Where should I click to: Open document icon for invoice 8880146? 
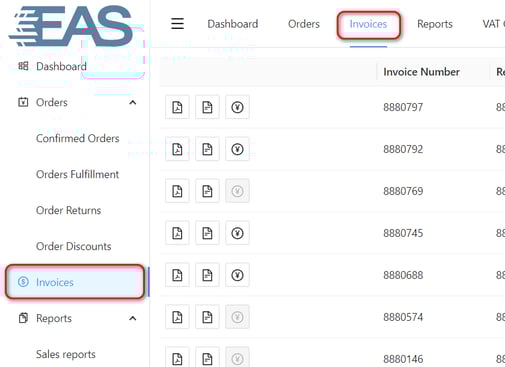coord(207,357)
